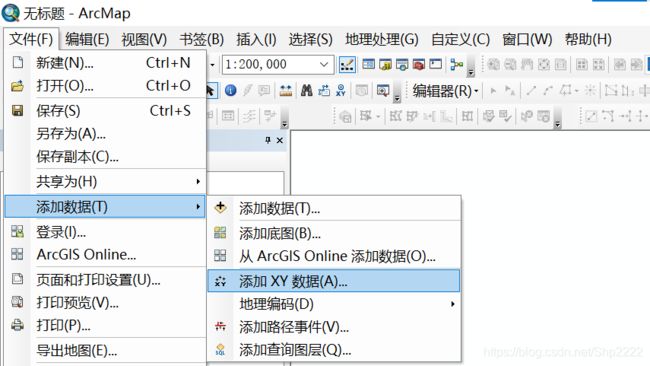
Task: Select the Measure ruler tool
Action: pyautogui.click(x=286, y=90)
